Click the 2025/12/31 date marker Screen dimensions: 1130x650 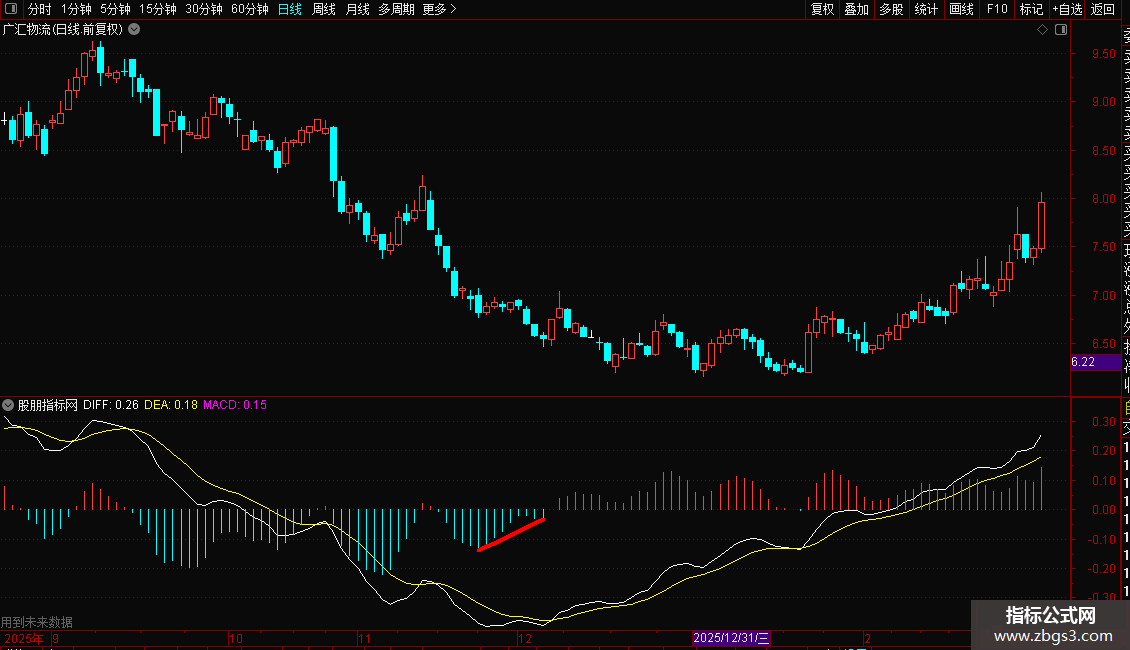tap(732, 638)
